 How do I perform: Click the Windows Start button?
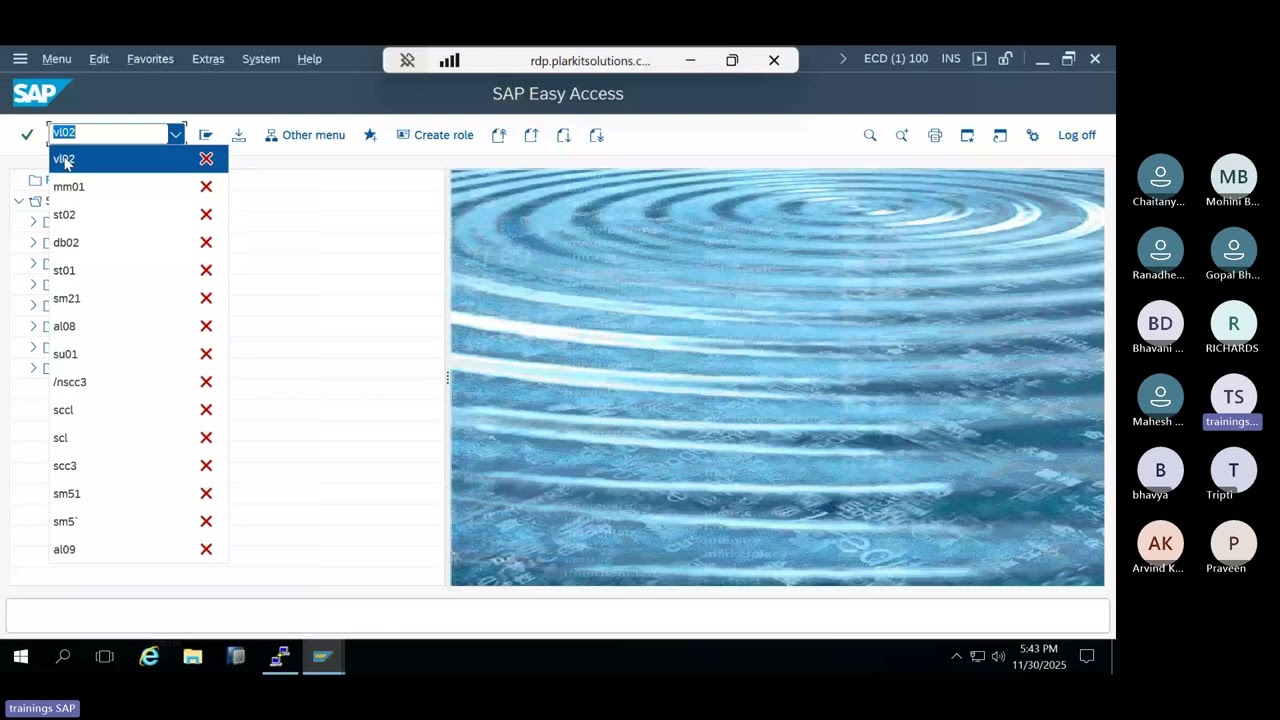coord(20,657)
